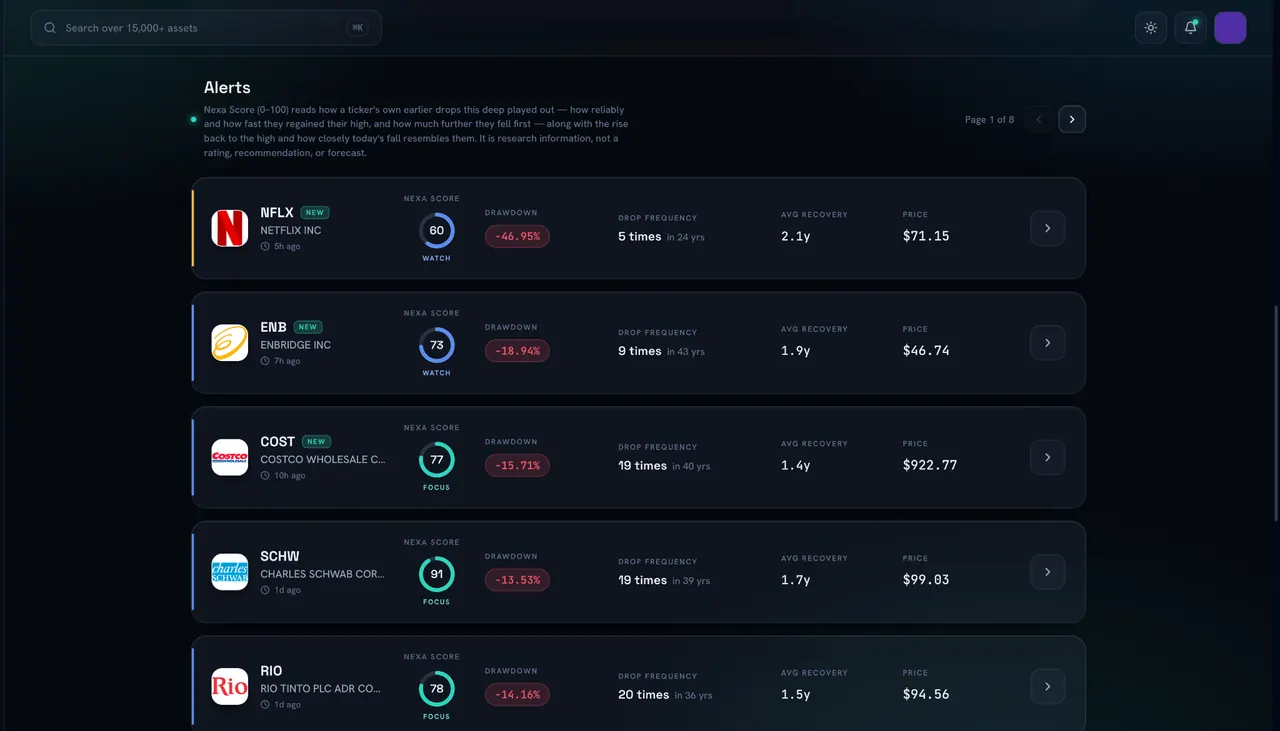Click ENB drawdown -18.94% badge

pos(517,351)
